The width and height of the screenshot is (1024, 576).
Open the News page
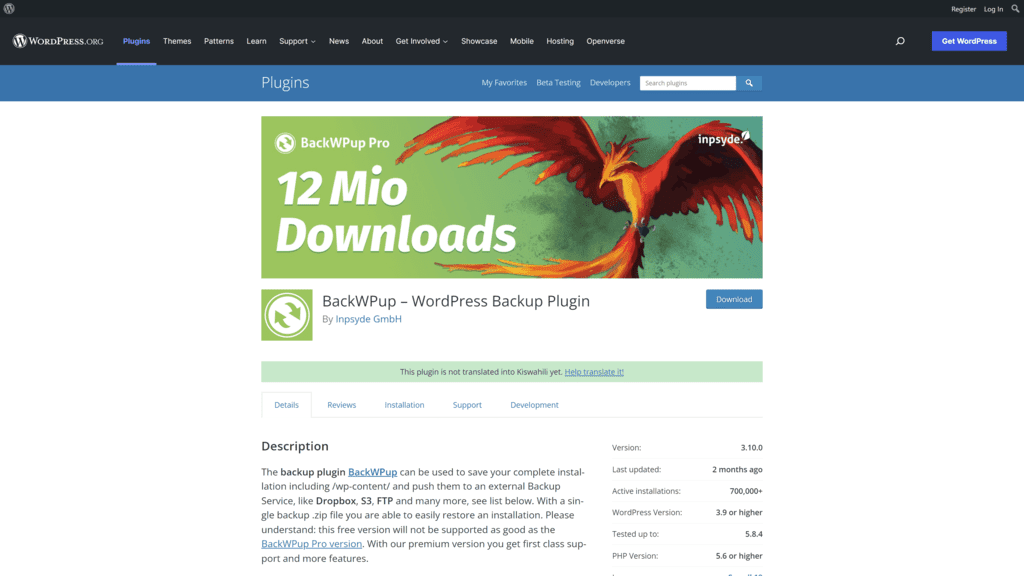coord(339,41)
